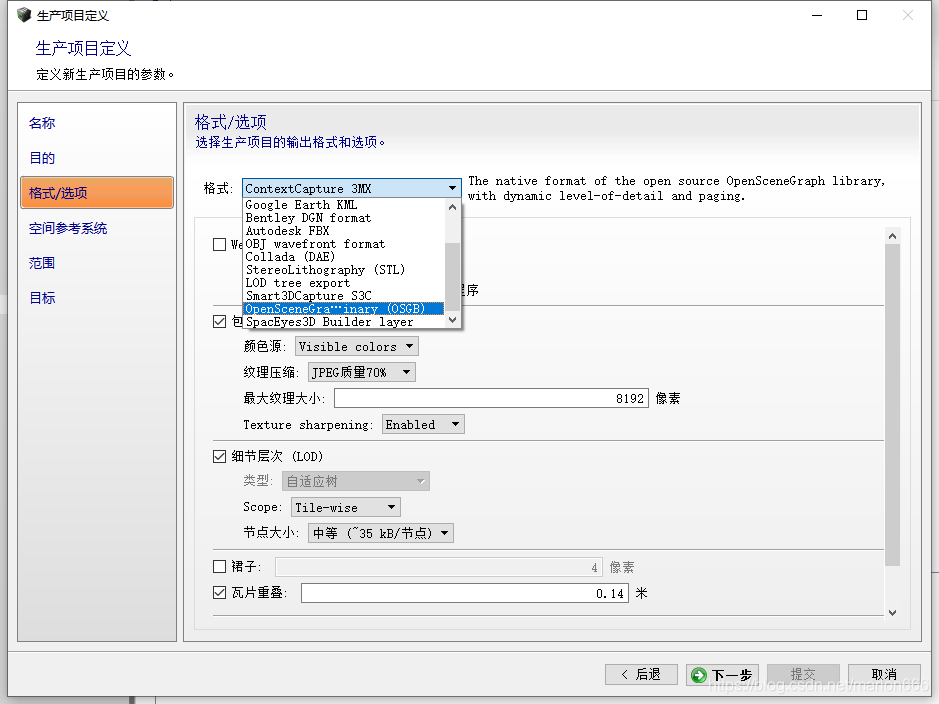Open the disabled 类型 自适应树 dropdown
The width and height of the screenshot is (939, 704).
[x=356, y=481]
